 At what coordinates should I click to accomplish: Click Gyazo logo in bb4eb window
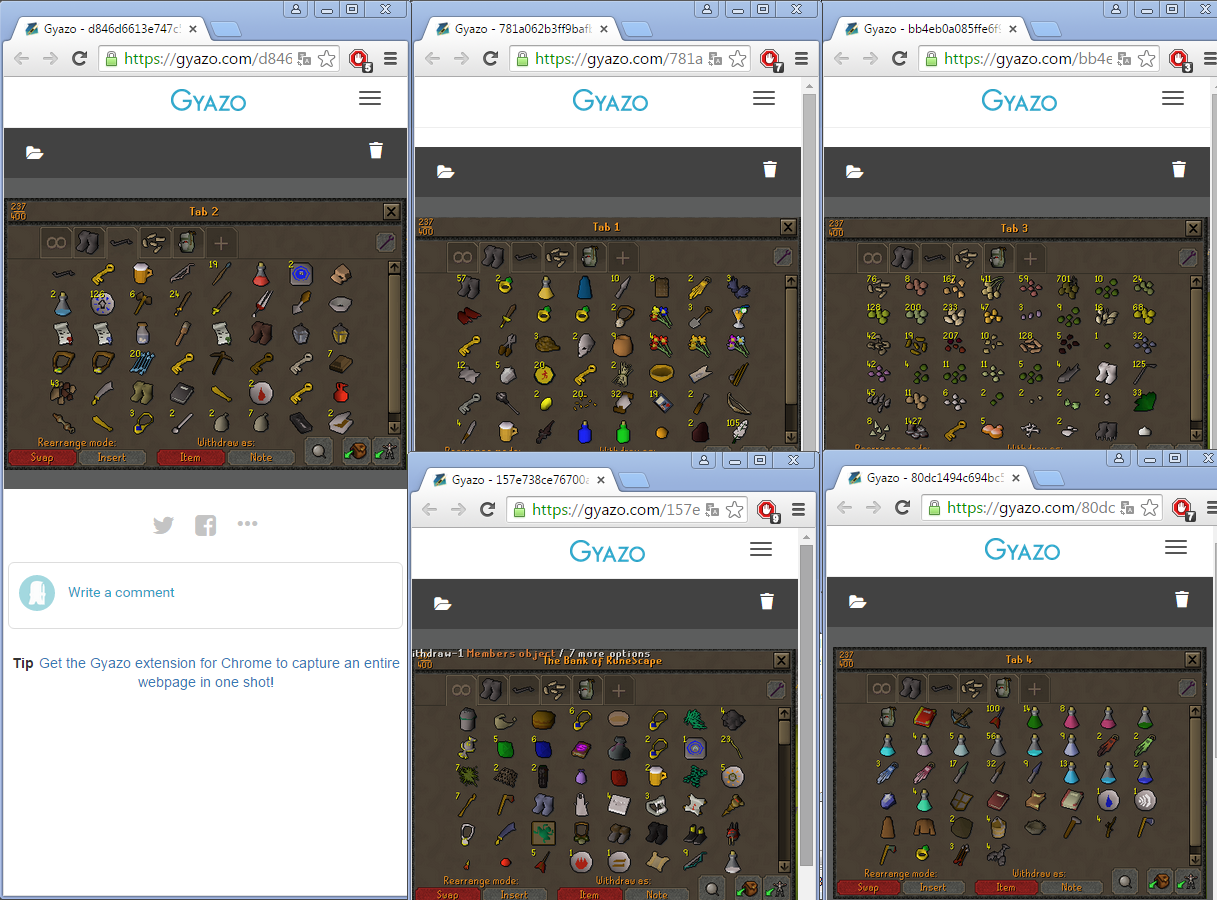coord(1019,100)
